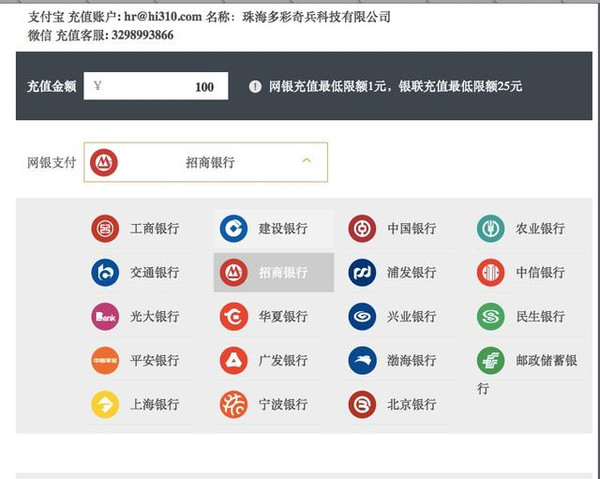600x479 pixels.
Task: Choose the 渤海银行 name label
Action: click(x=412, y=360)
